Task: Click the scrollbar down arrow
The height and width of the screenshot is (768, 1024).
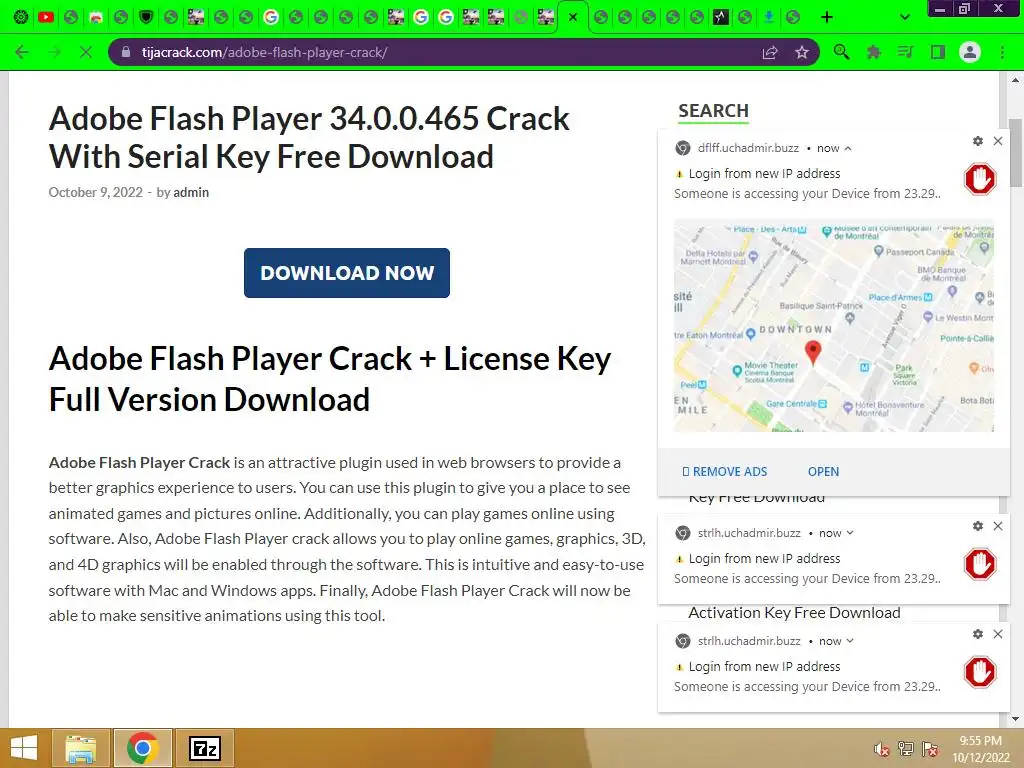Action: click(1015, 719)
